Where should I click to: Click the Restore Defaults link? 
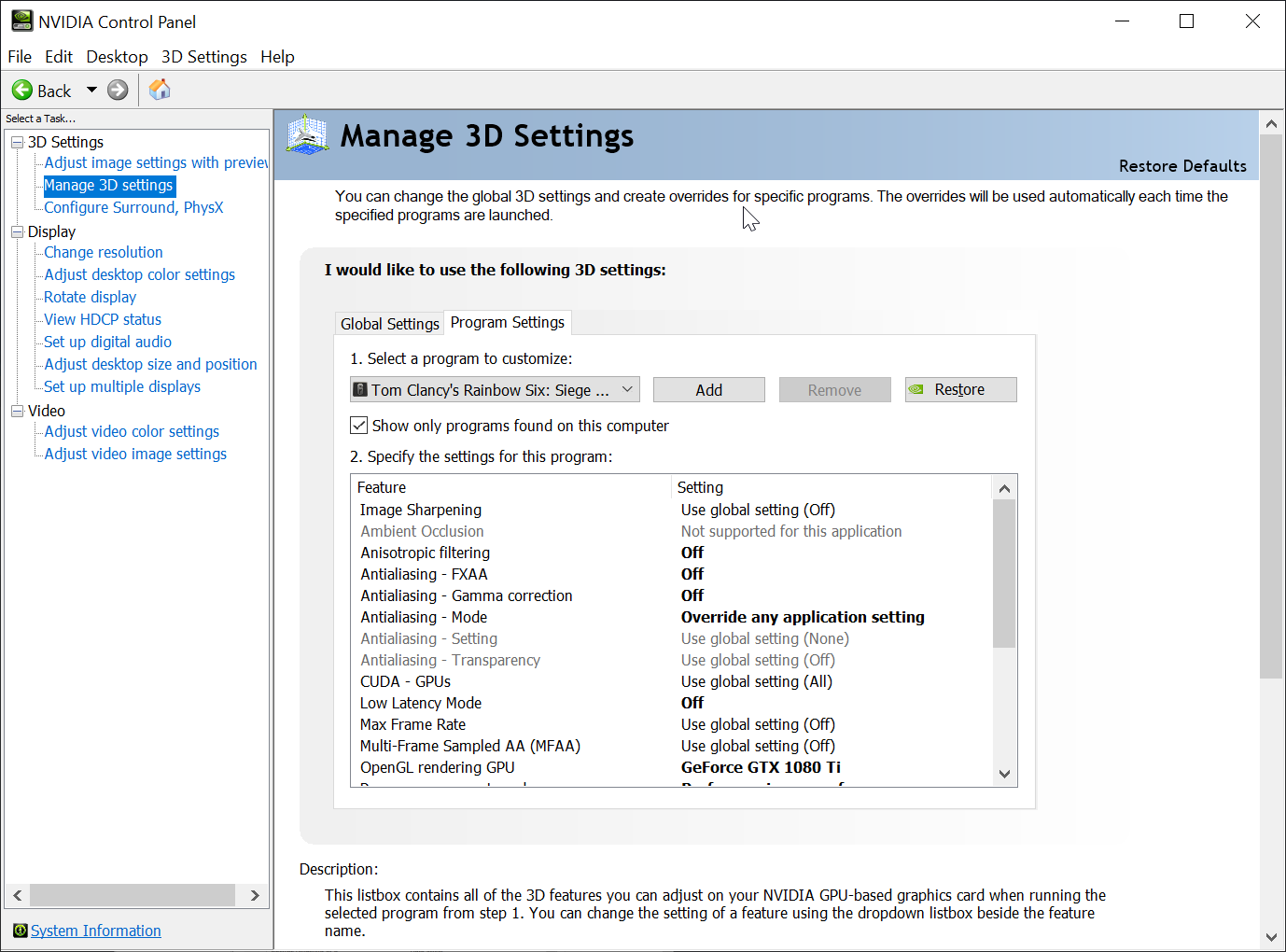(x=1181, y=166)
